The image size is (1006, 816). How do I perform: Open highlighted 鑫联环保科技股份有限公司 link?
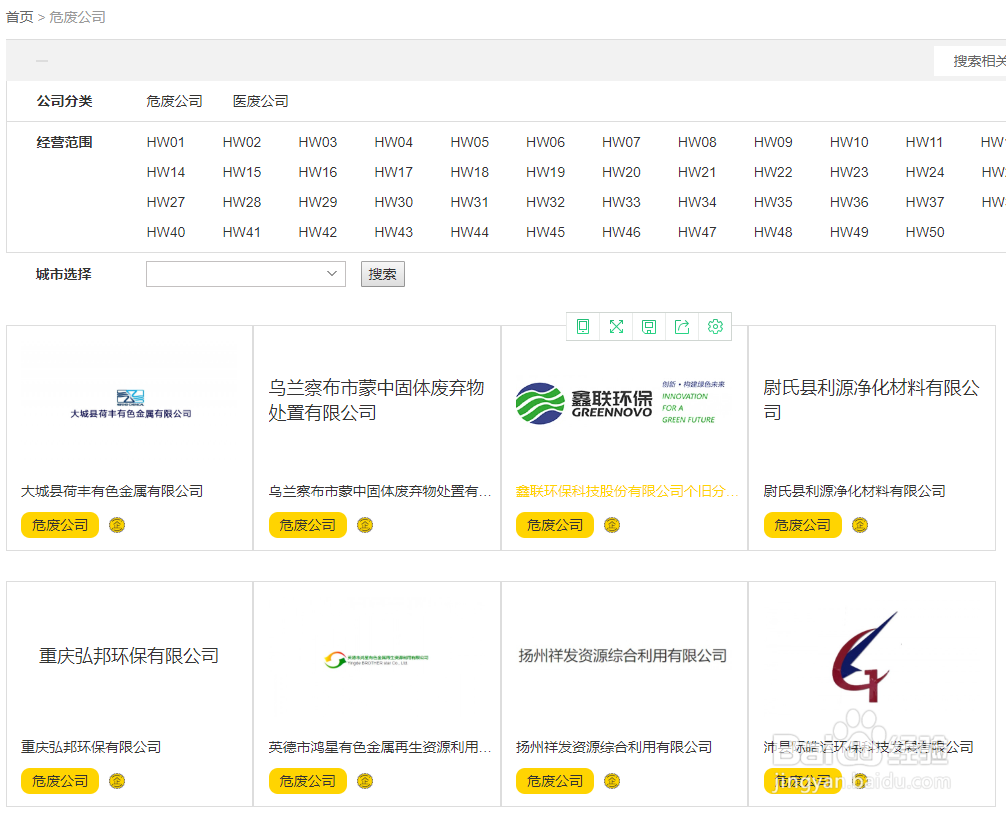pos(627,491)
